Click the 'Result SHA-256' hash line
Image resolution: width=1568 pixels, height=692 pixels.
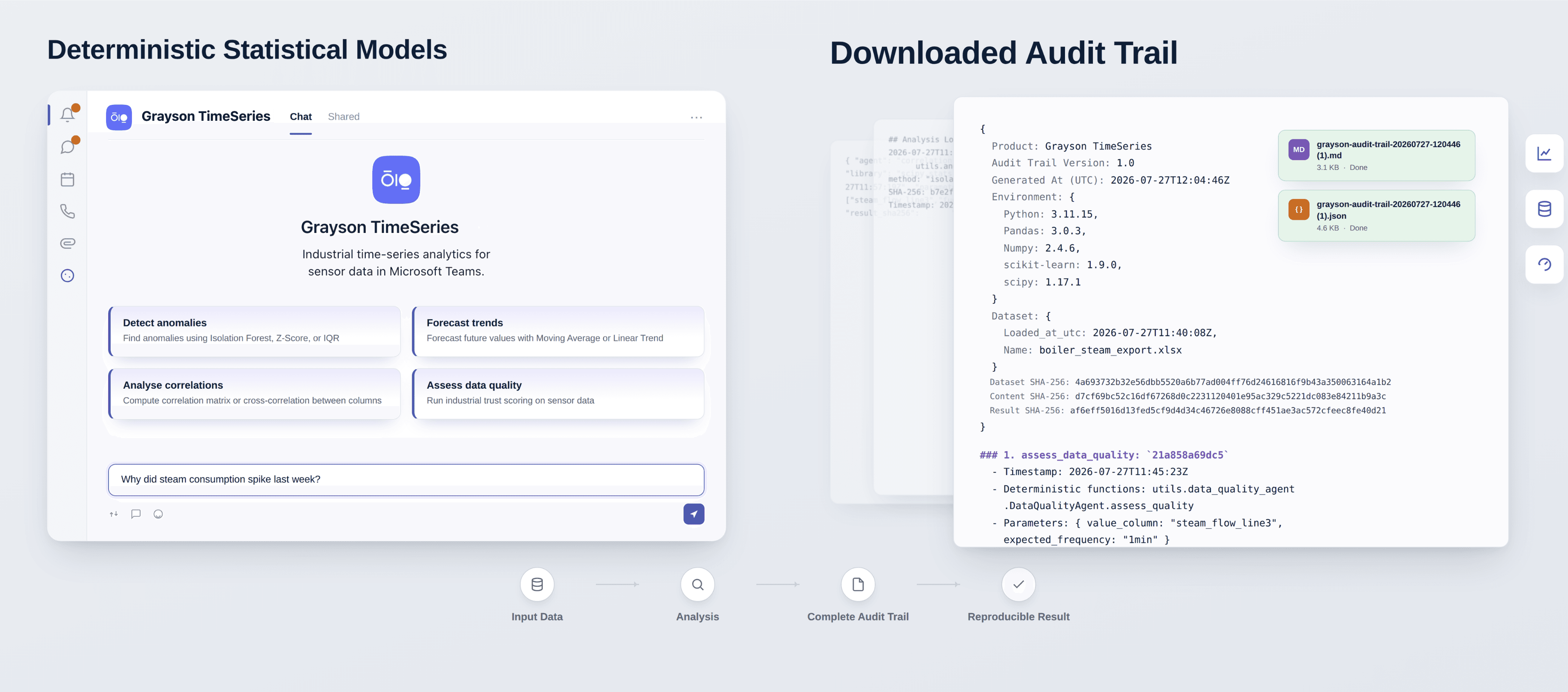tap(1187, 411)
